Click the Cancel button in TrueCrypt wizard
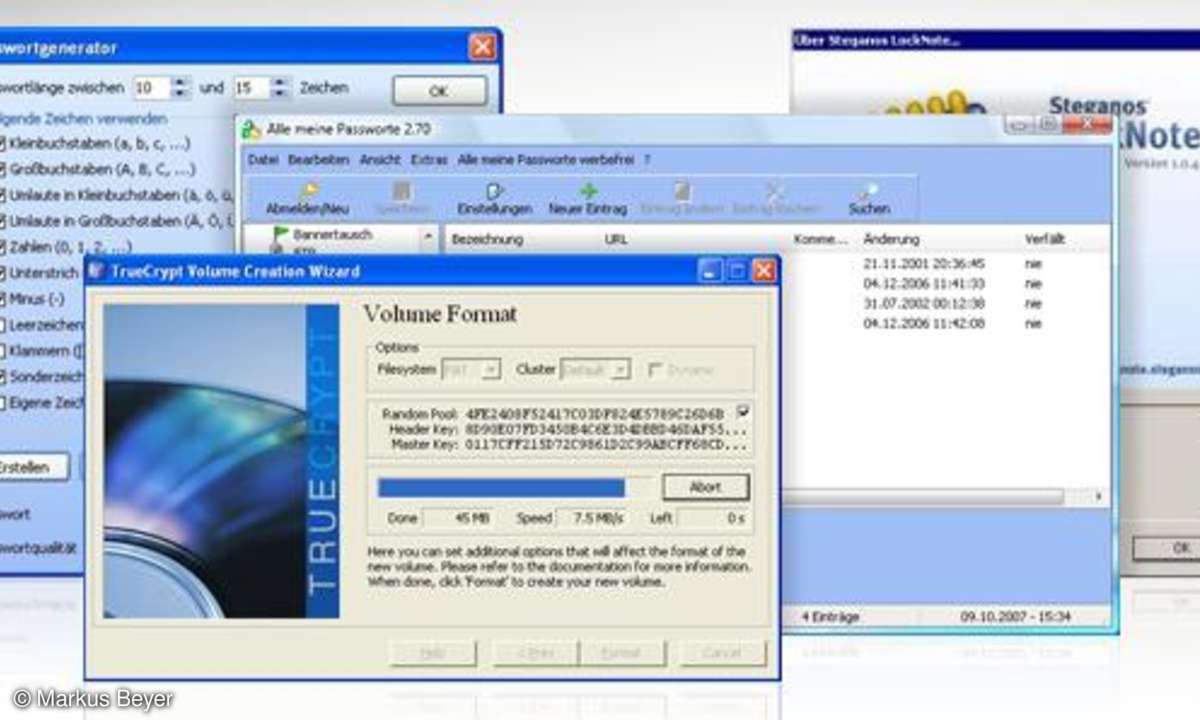 click(723, 653)
